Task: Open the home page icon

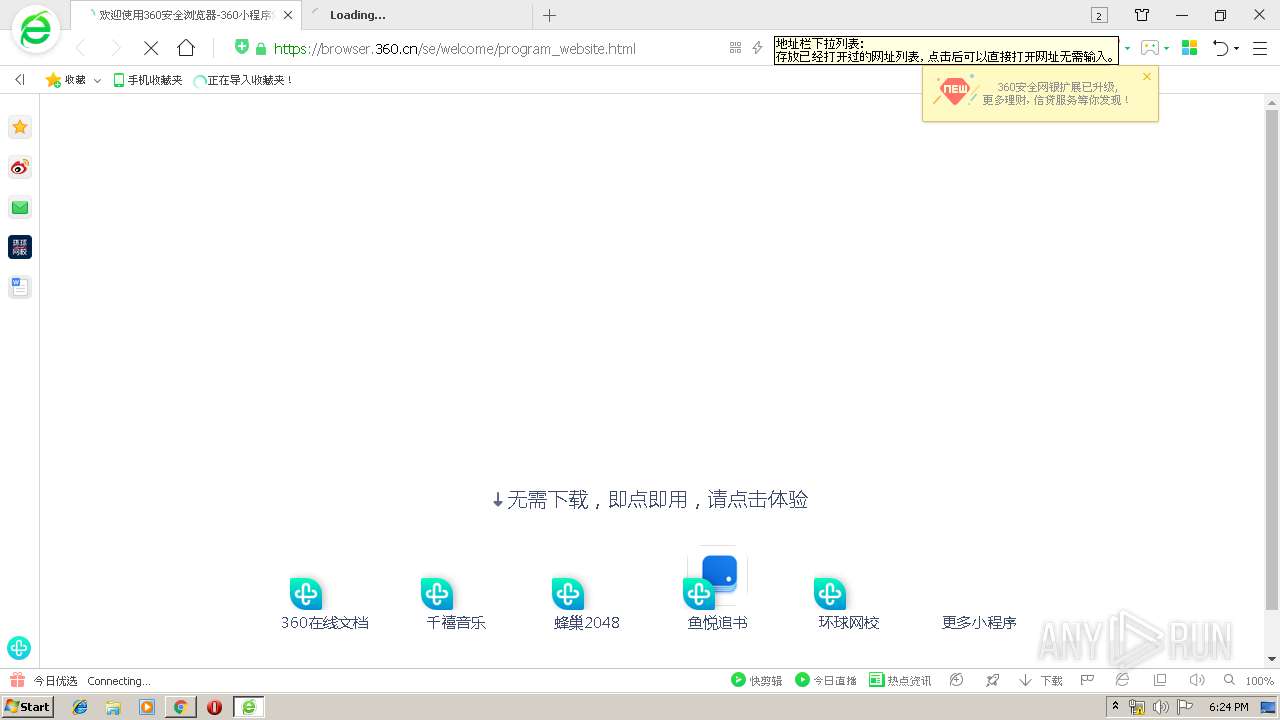Action: [186, 48]
